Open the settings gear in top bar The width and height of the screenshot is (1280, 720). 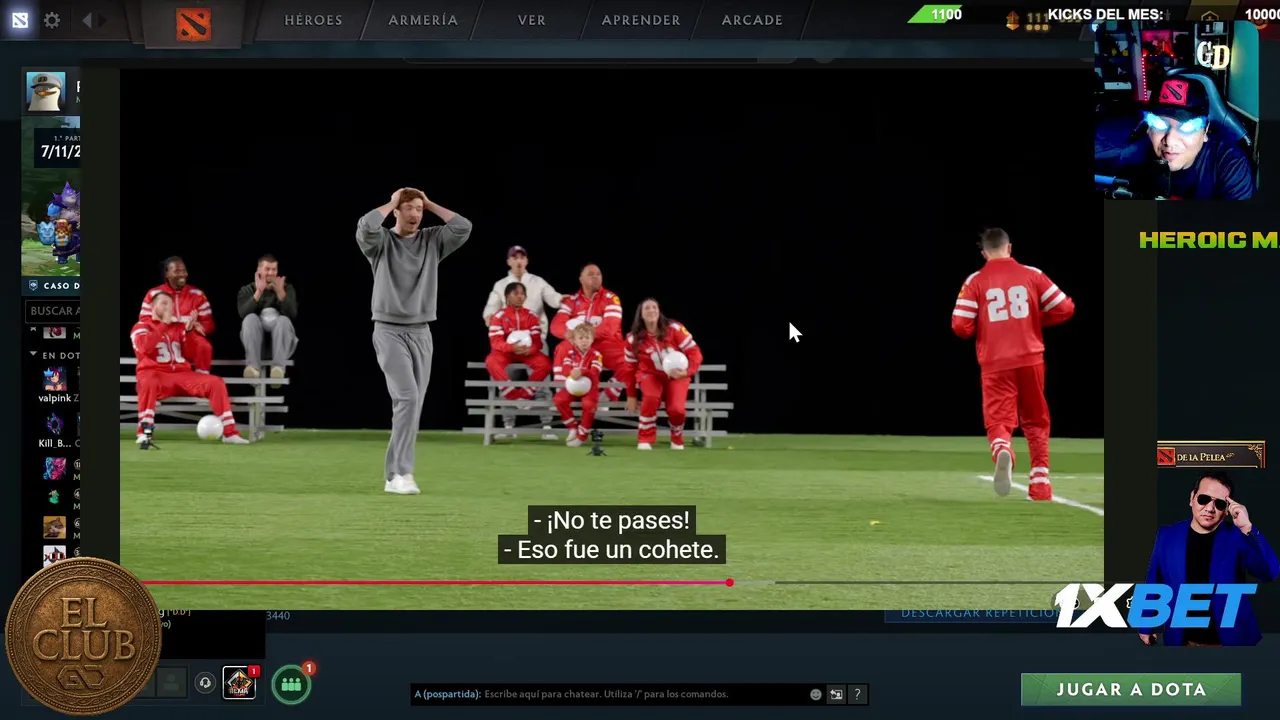point(52,20)
